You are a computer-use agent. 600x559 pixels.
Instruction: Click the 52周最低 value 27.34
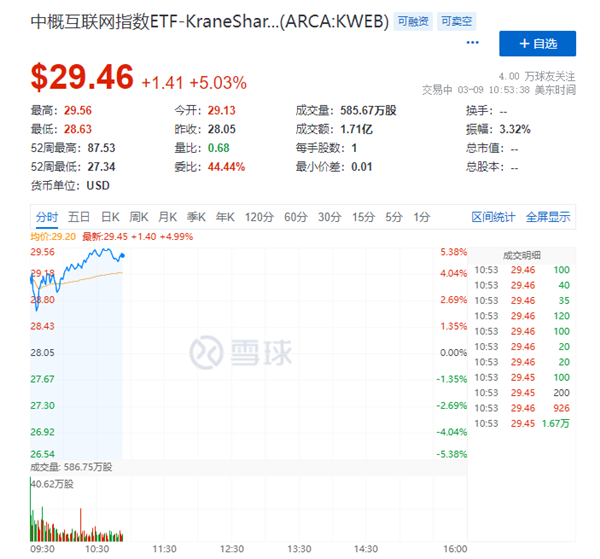click(101, 167)
